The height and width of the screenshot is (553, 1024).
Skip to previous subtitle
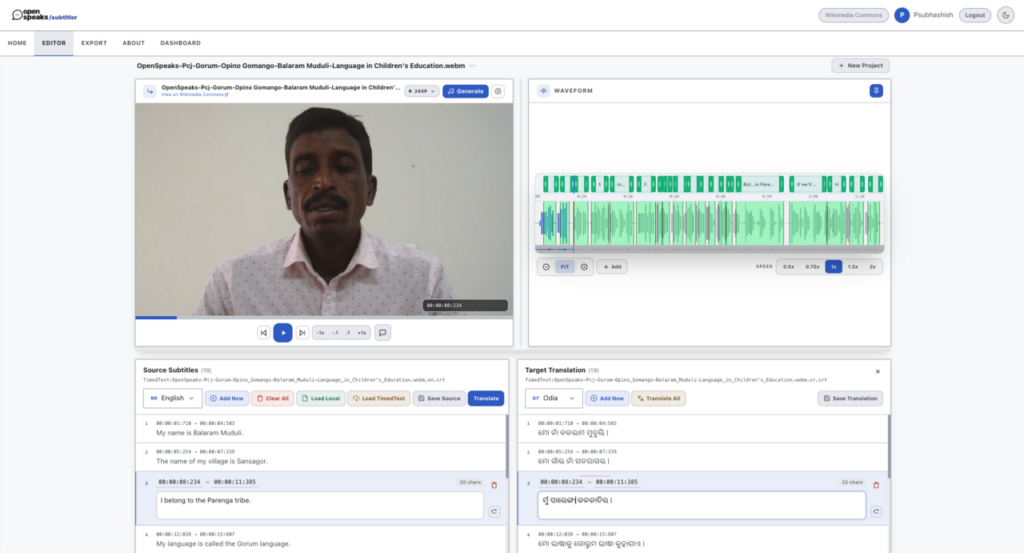pyautogui.click(x=264, y=332)
